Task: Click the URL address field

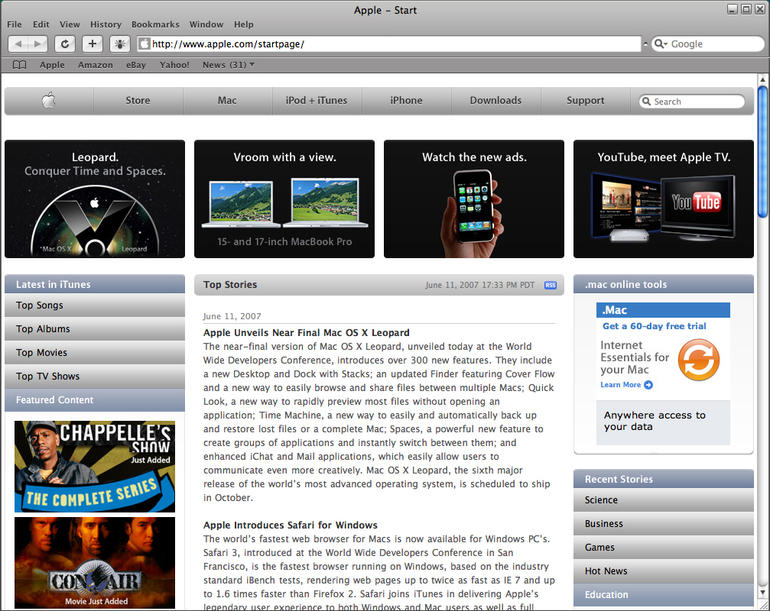Action: (390, 44)
